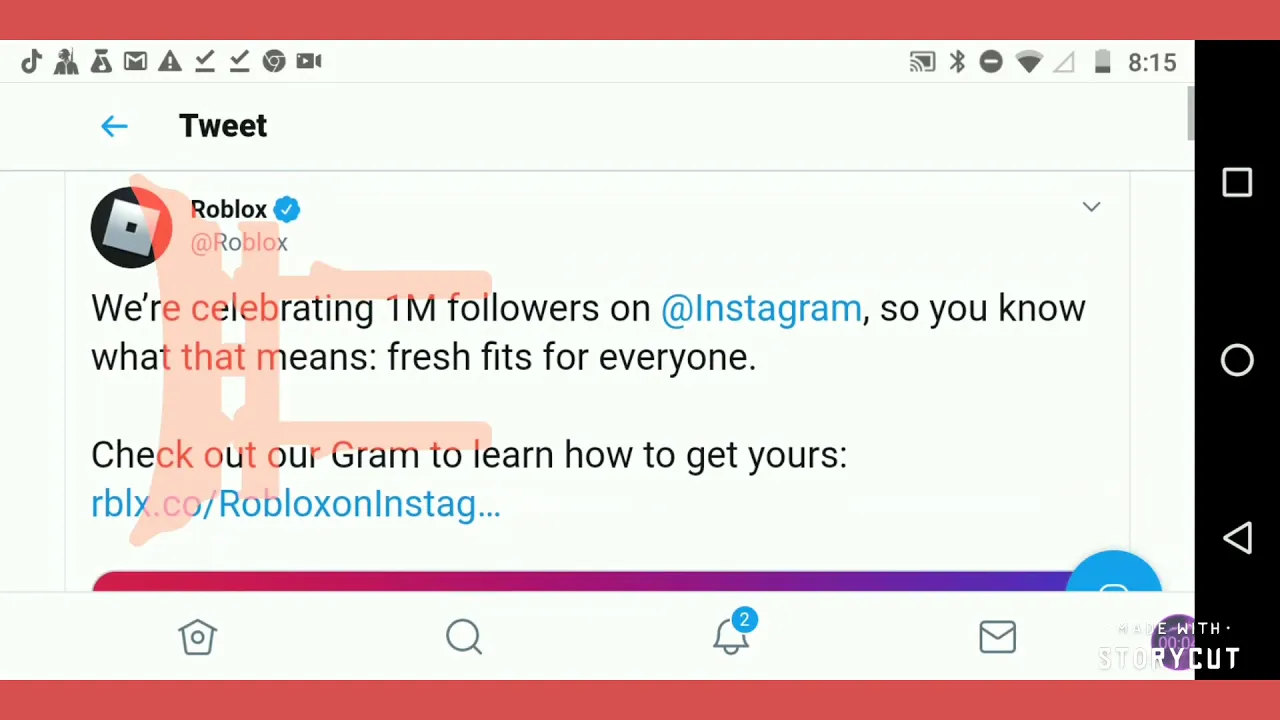The image size is (1280, 720).
Task: Go back using the blue arrow
Action: click(114, 126)
